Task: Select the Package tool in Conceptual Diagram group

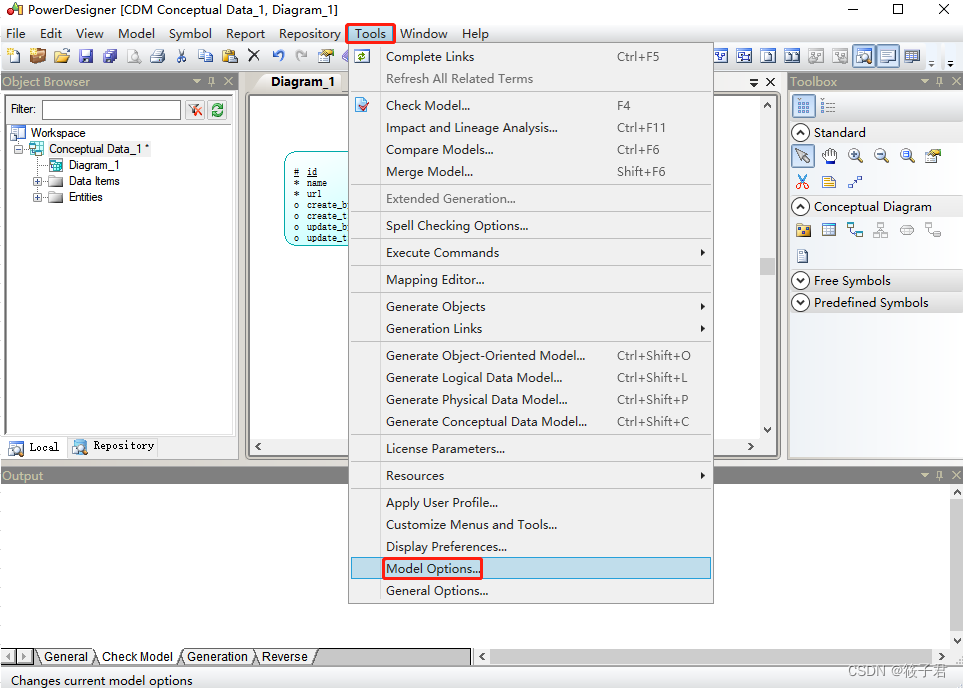Action: tap(803, 230)
